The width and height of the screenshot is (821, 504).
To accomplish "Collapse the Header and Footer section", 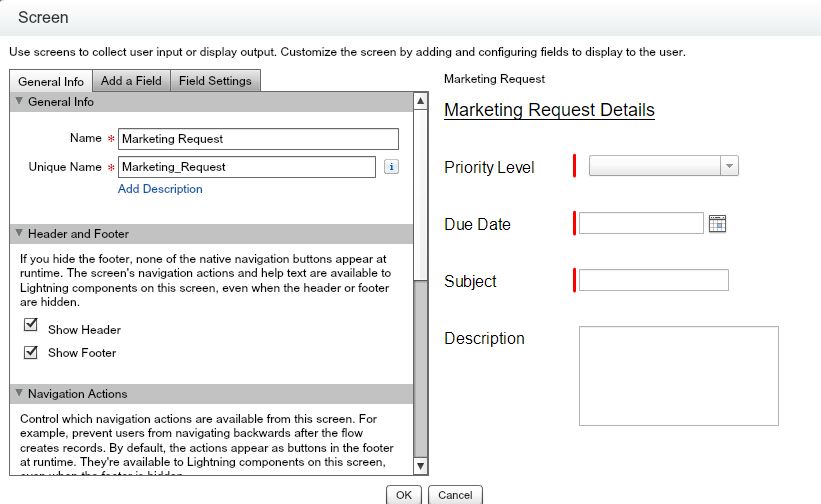I will [x=19, y=234].
